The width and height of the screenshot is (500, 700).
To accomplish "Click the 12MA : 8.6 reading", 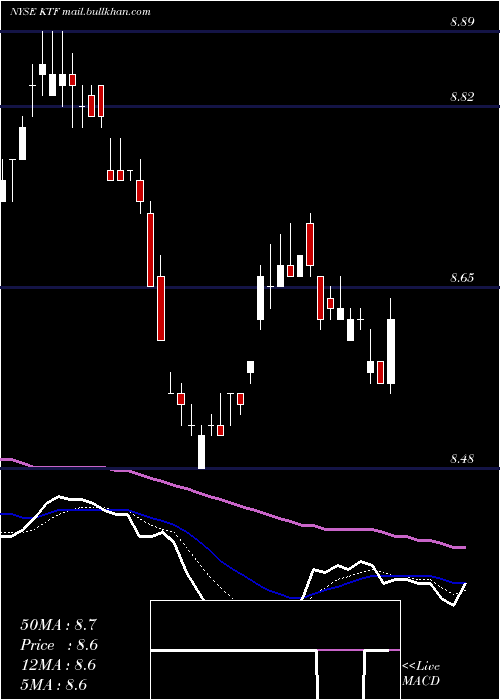I will pyautogui.click(x=58, y=665).
